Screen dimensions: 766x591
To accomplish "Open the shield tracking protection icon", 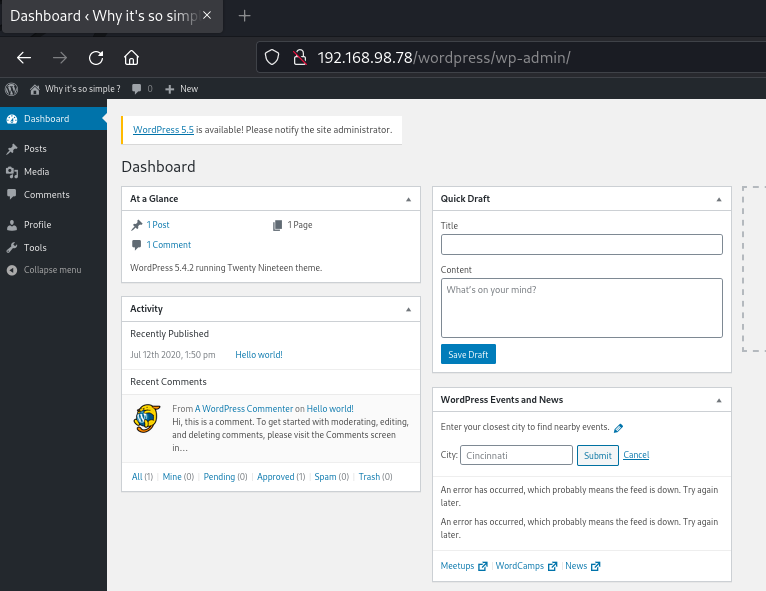I will point(272,58).
